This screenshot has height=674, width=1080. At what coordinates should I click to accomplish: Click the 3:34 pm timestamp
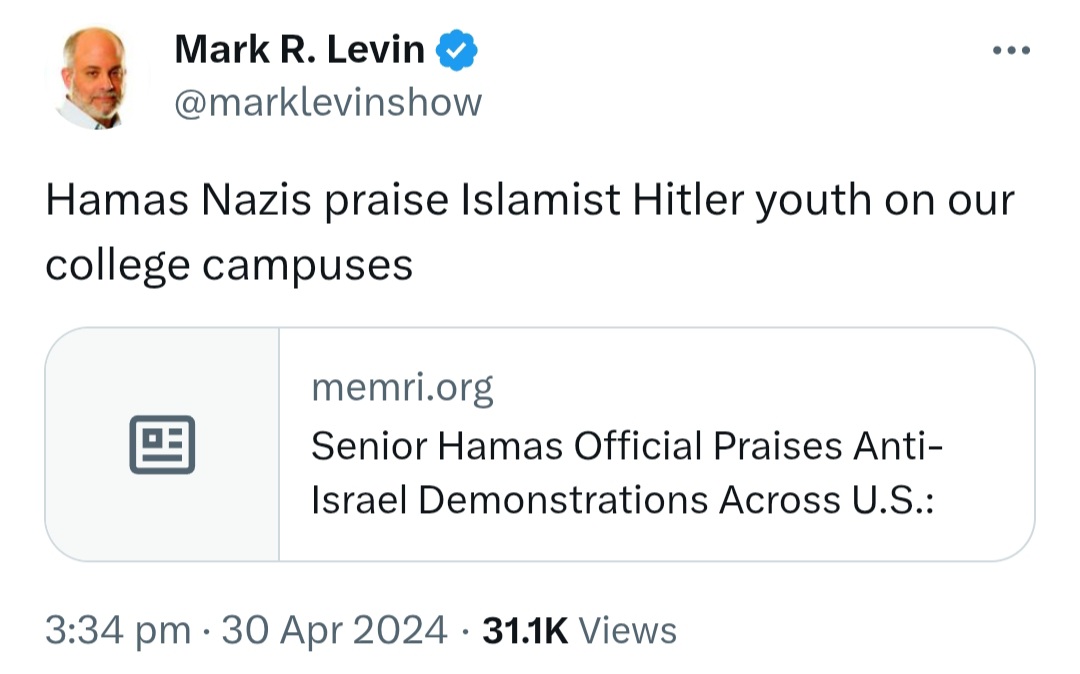118,631
